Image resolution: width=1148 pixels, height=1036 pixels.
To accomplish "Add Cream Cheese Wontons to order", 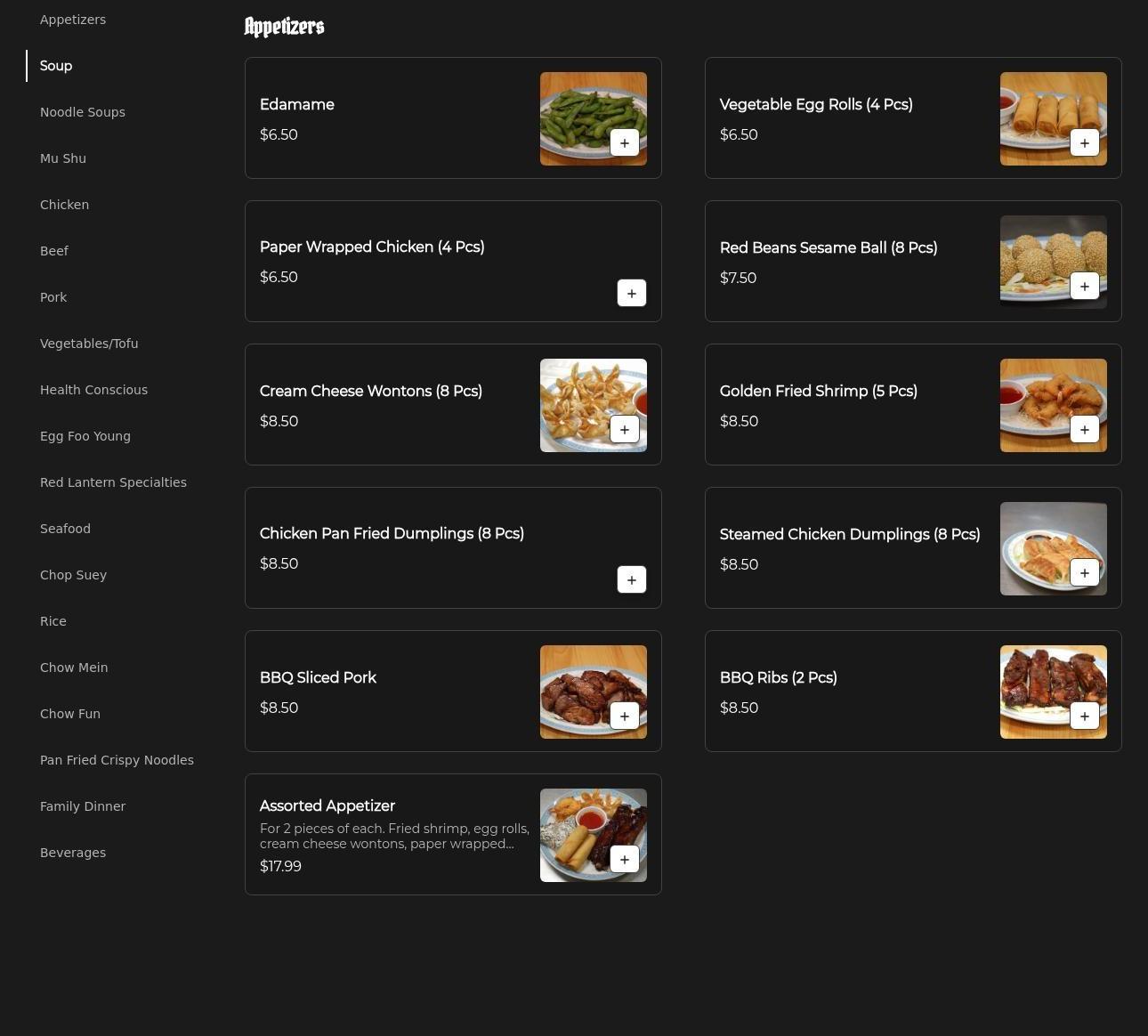I will click(x=624, y=429).
